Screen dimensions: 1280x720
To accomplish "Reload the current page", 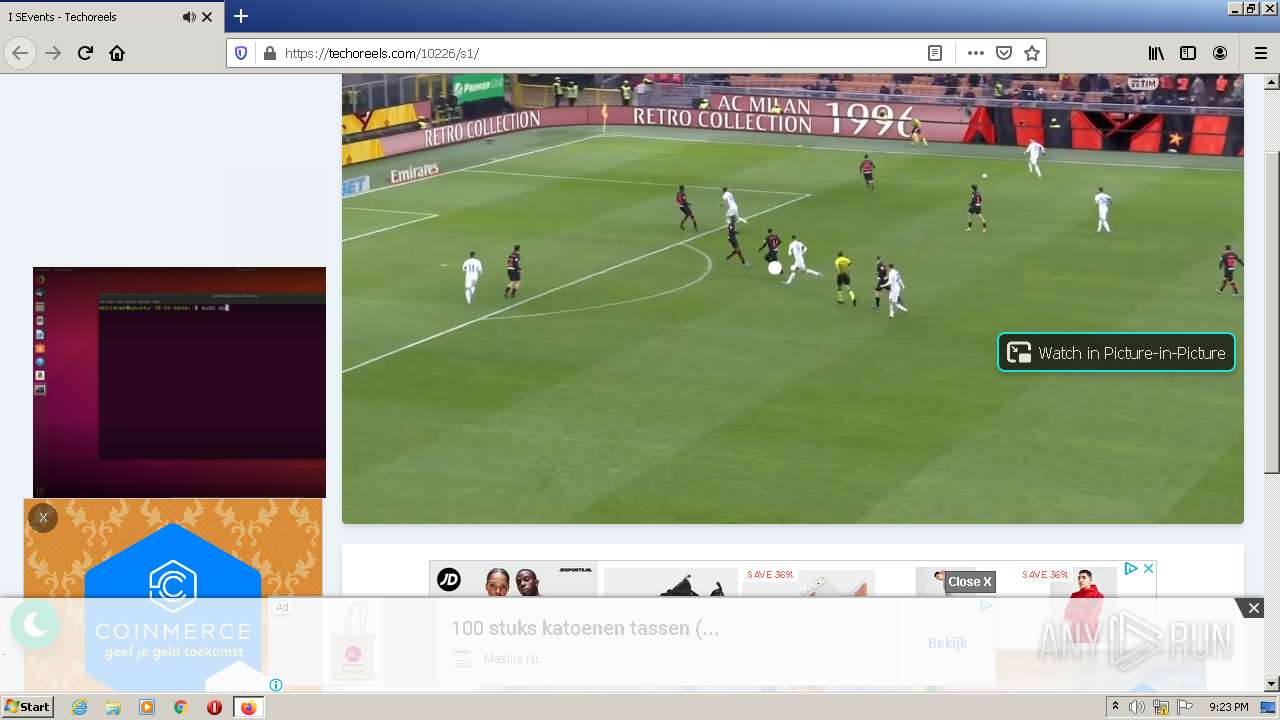I will (85, 53).
